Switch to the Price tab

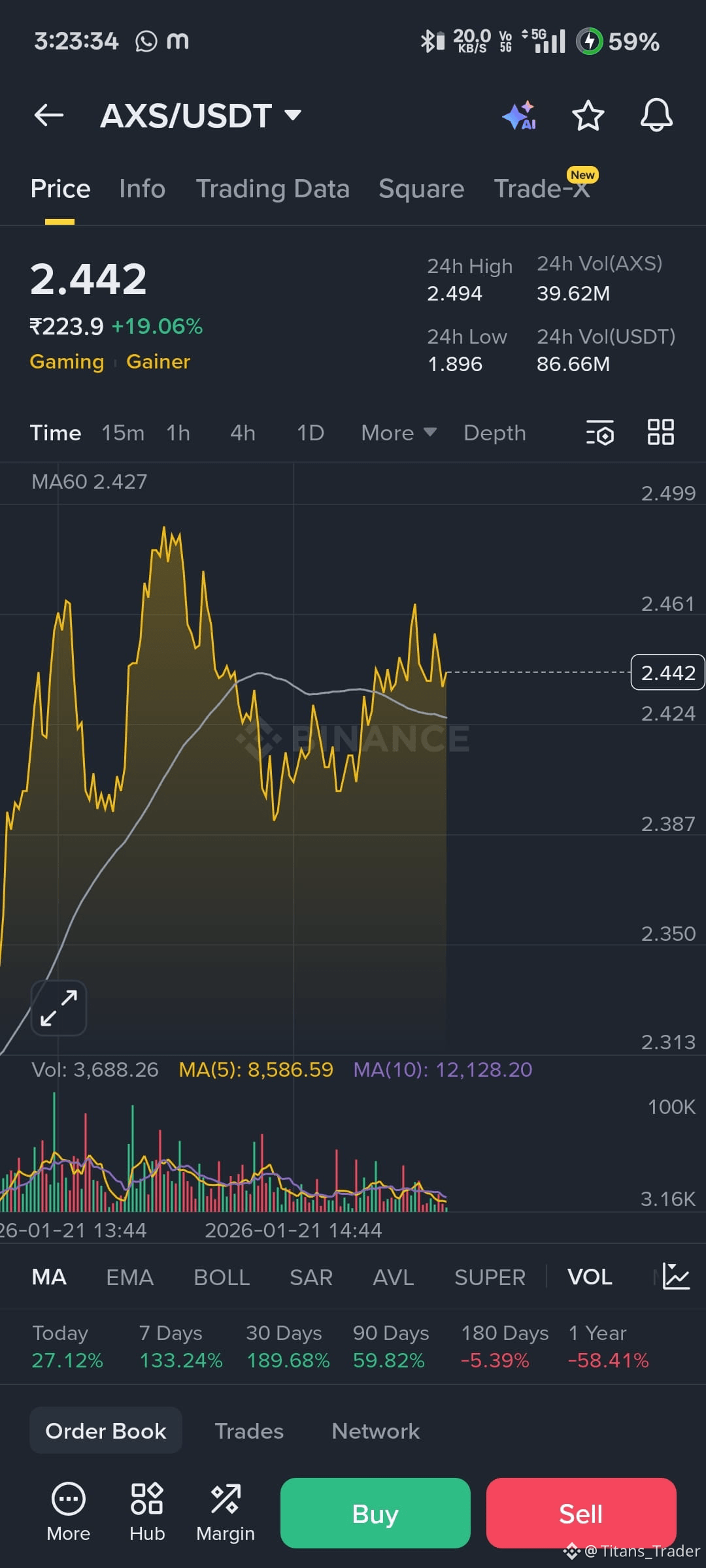coord(60,189)
